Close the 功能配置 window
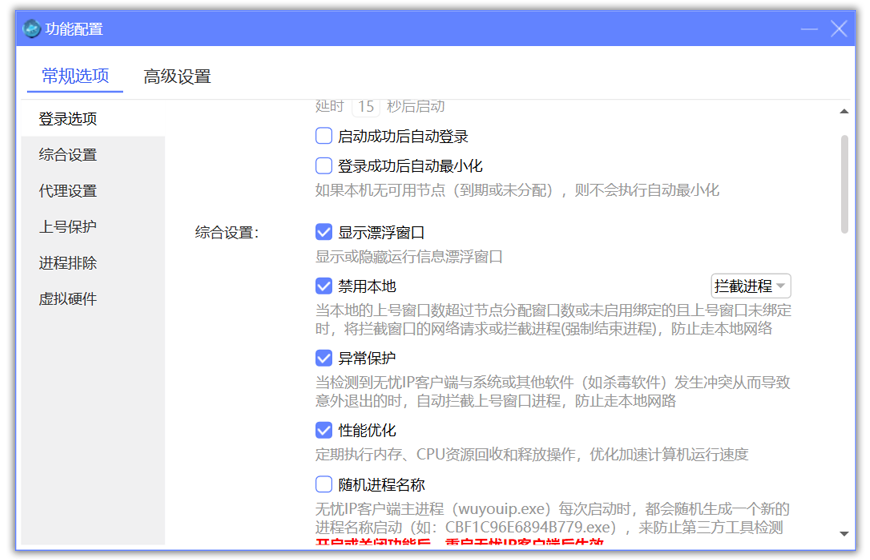 [x=839, y=29]
